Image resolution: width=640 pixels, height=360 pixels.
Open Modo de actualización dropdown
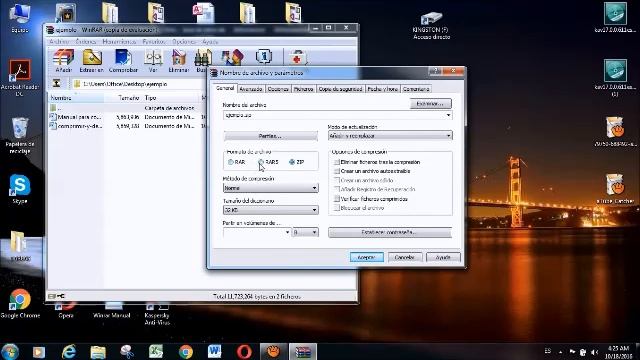click(390, 136)
